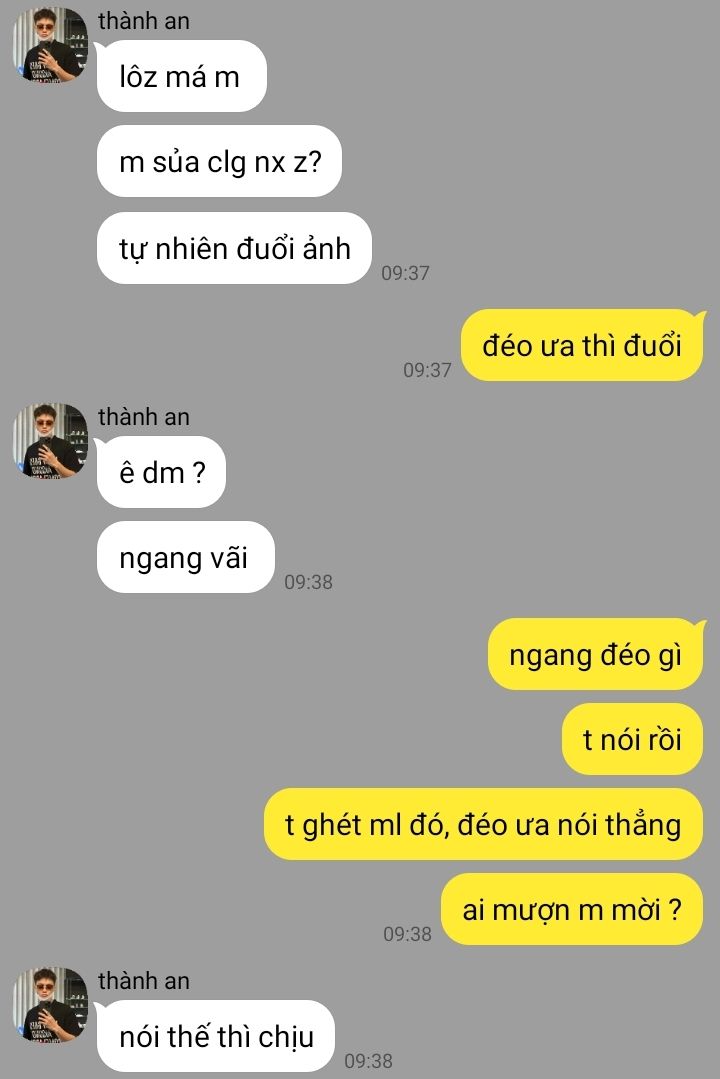This screenshot has height=1079, width=720.
Task: Tap the 09:38 timestamp by 'nói thế thì chịu'
Action: click(368, 1061)
